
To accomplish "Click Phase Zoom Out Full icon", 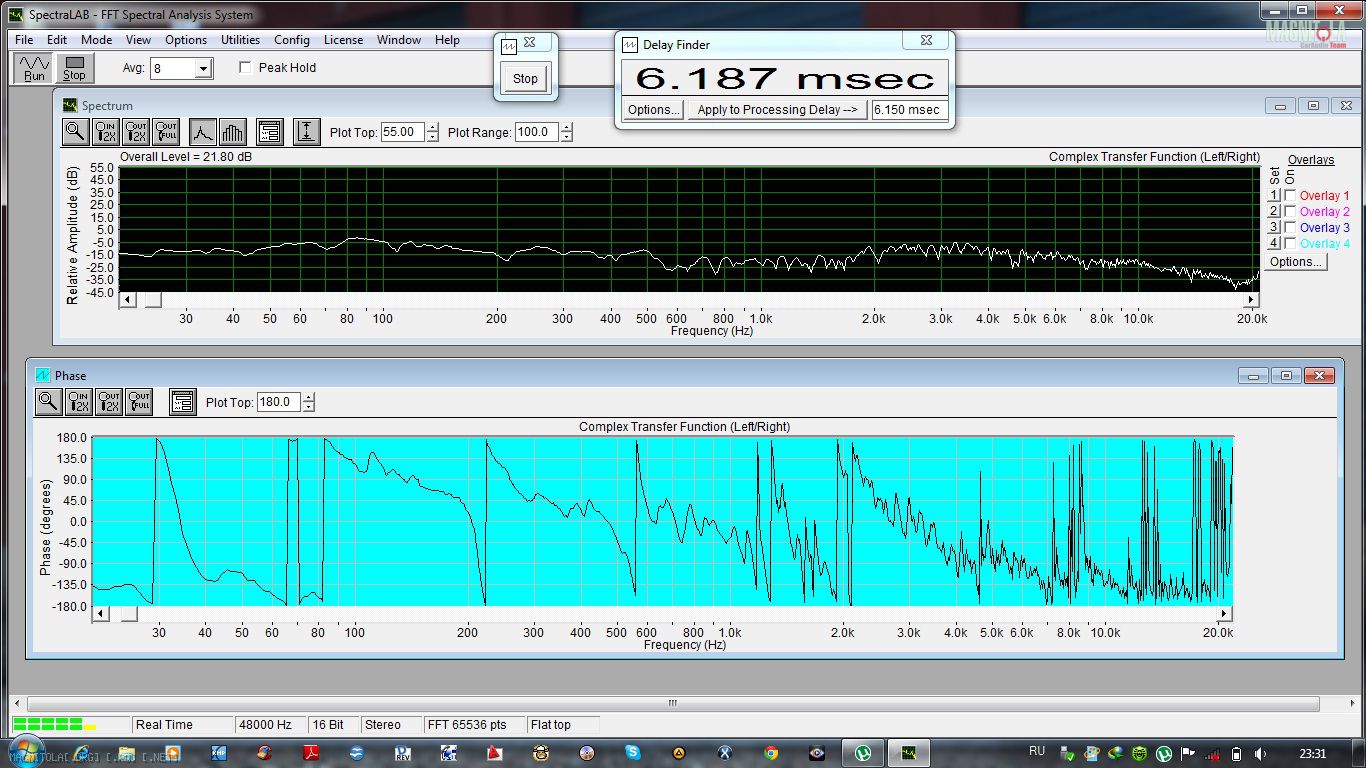I will click(x=139, y=401).
